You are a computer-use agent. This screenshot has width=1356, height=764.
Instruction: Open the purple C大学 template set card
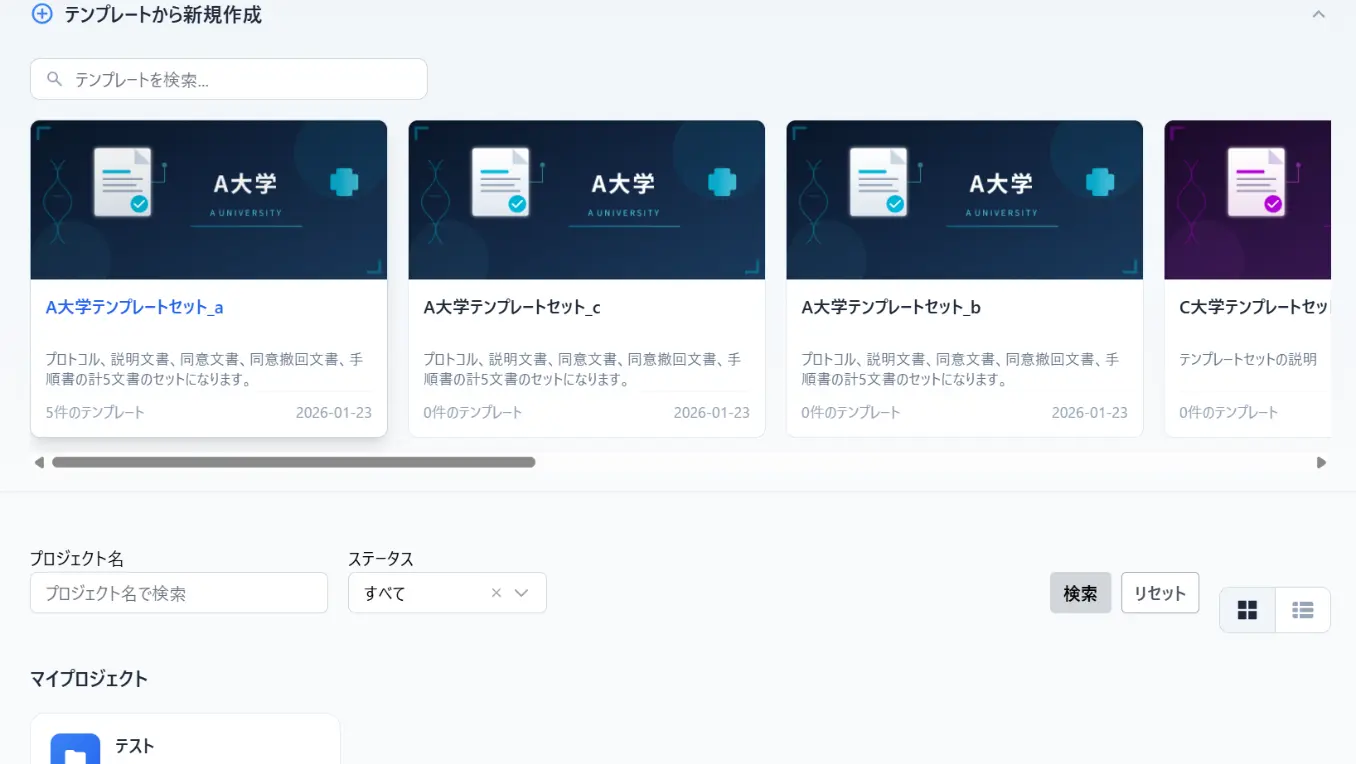pyautogui.click(x=1248, y=280)
